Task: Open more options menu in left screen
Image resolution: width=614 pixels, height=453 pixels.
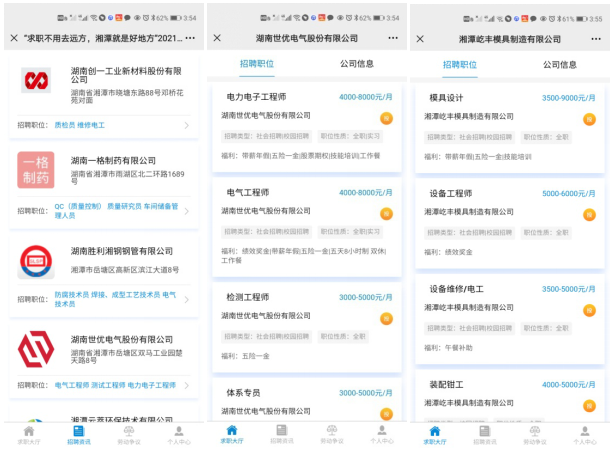Action: (x=190, y=38)
